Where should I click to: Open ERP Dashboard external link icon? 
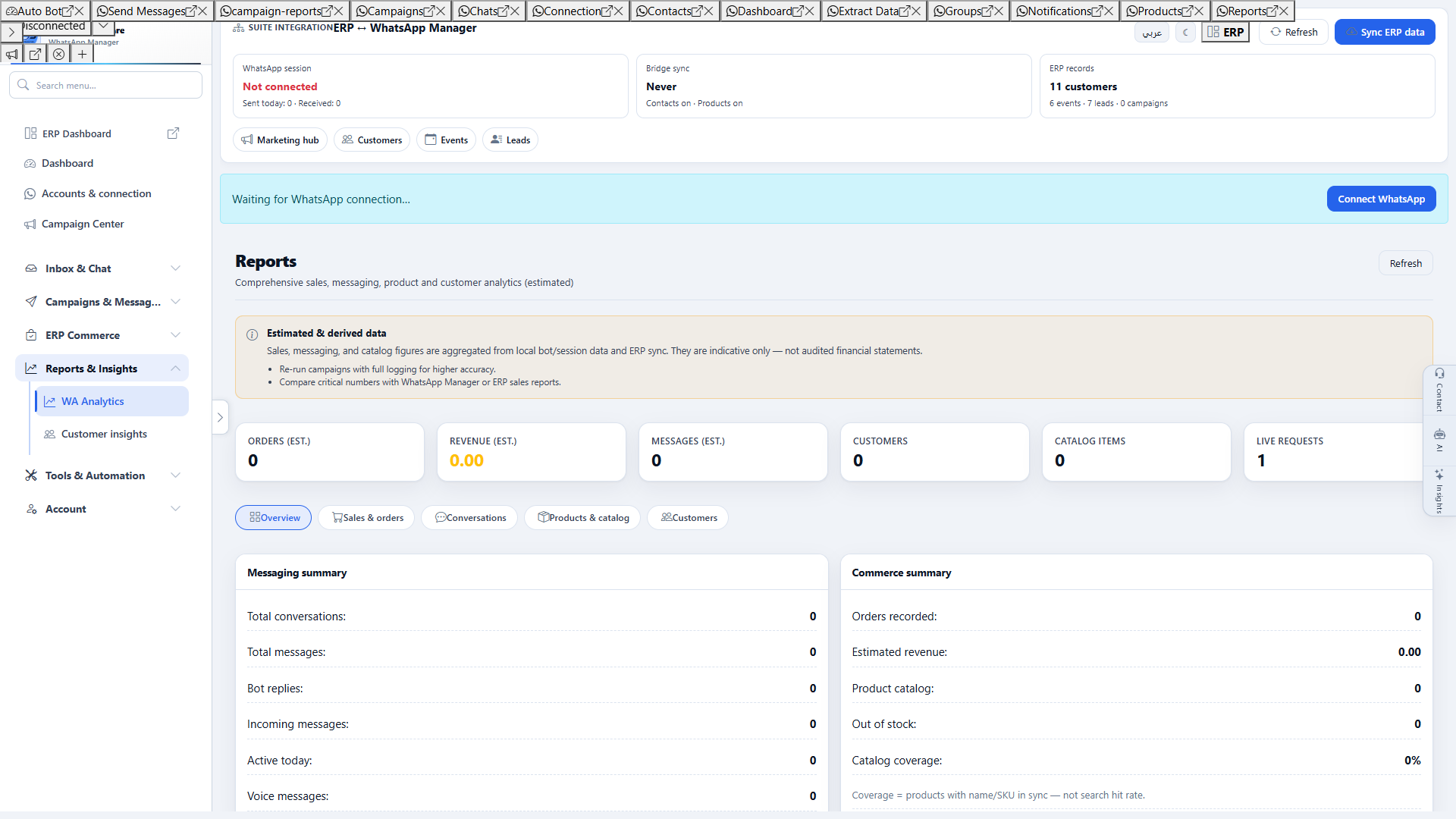[173, 133]
